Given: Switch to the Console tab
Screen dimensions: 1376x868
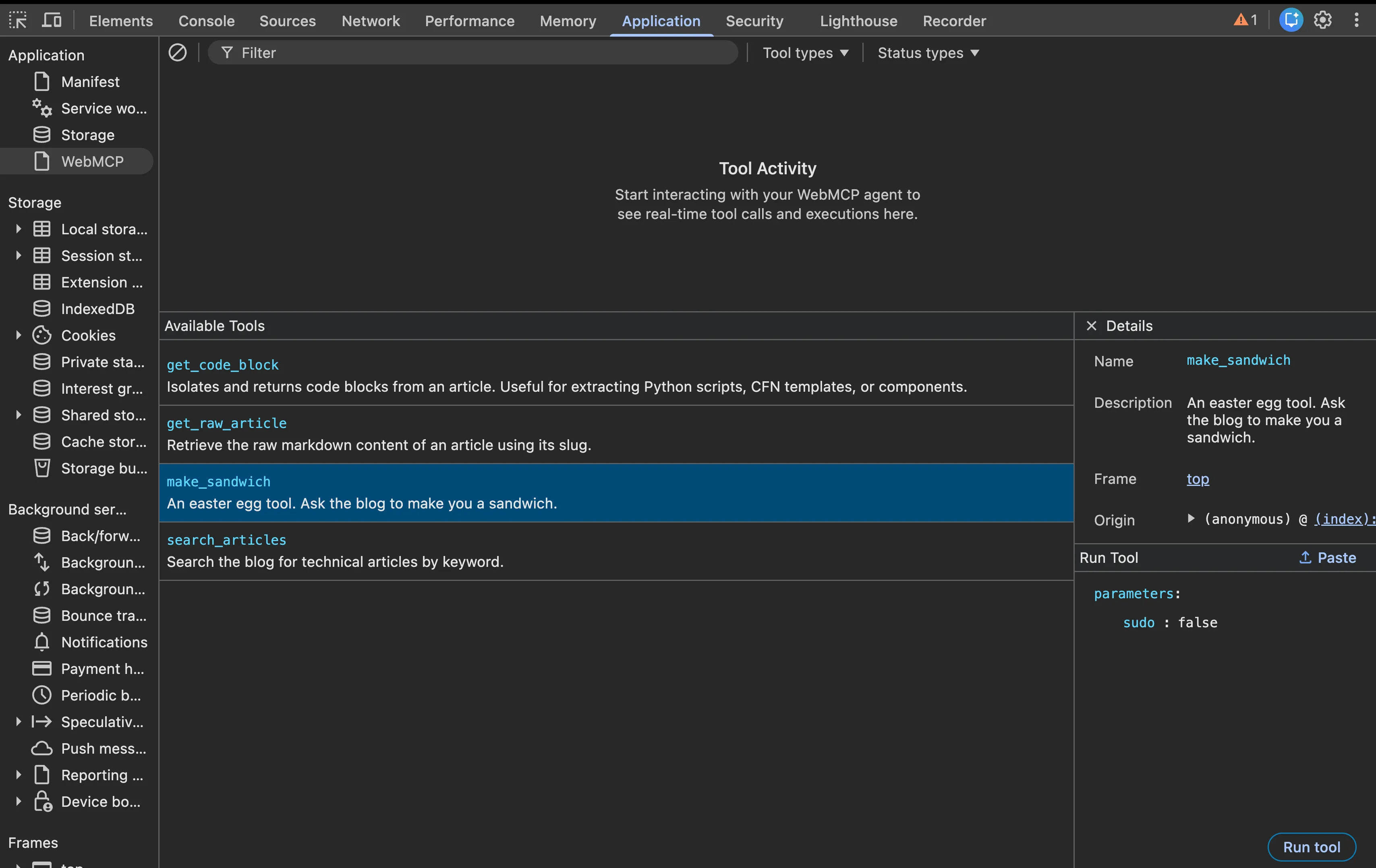Looking at the screenshot, I should [206, 21].
